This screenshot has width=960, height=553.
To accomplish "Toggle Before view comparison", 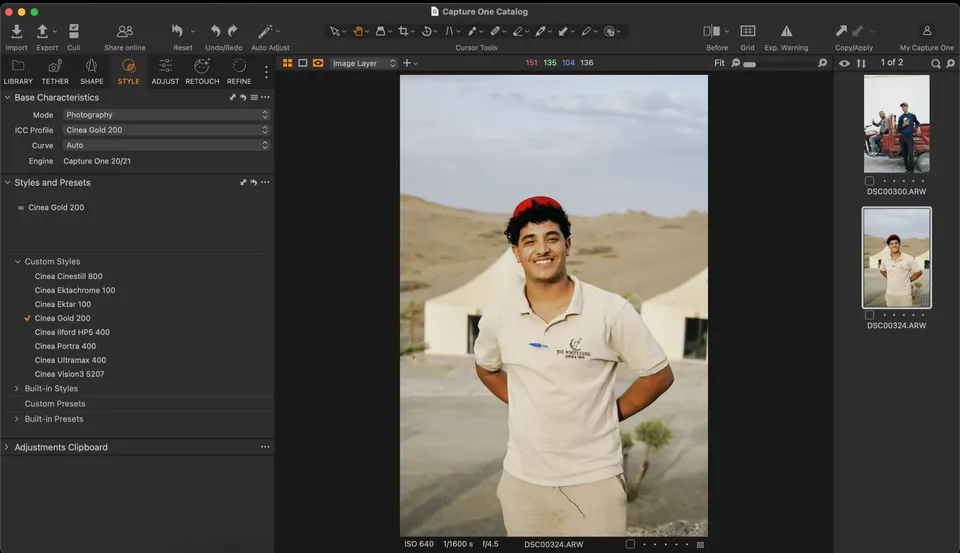I will click(711, 31).
